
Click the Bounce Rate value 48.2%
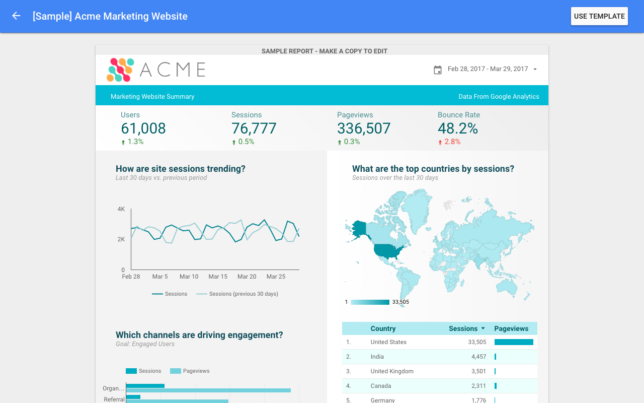pos(458,129)
